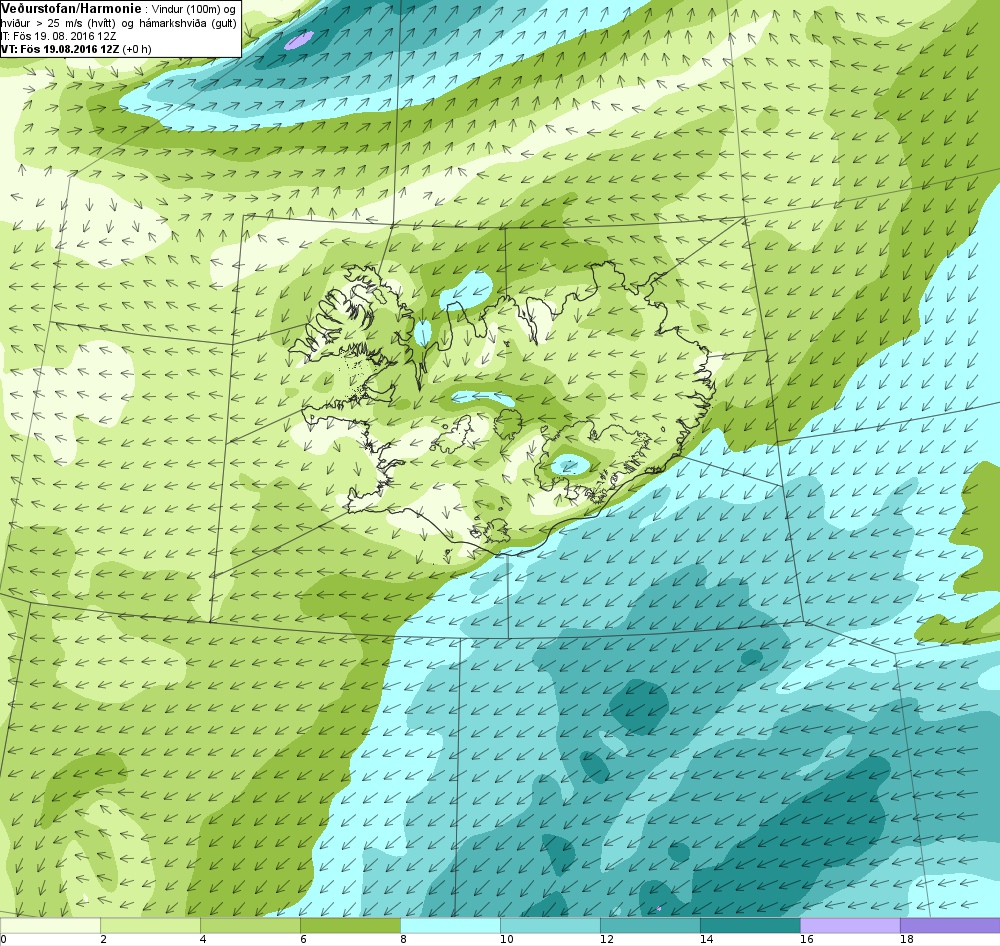Click the "Veðurstofan/Harmonie" title text
Screen dimensions: 1000x946
point(70,9)
